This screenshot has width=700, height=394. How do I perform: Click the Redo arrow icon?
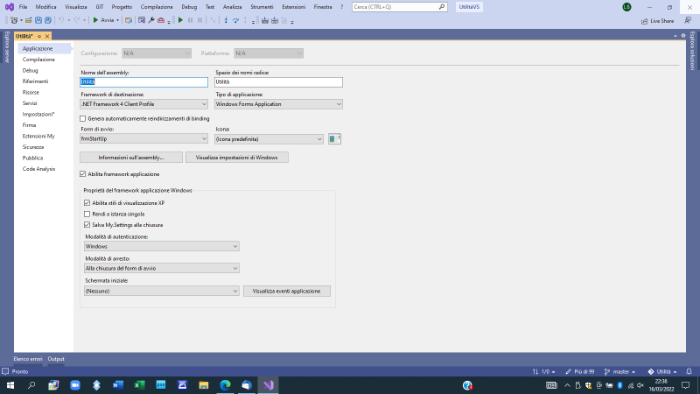pos(76,20)
